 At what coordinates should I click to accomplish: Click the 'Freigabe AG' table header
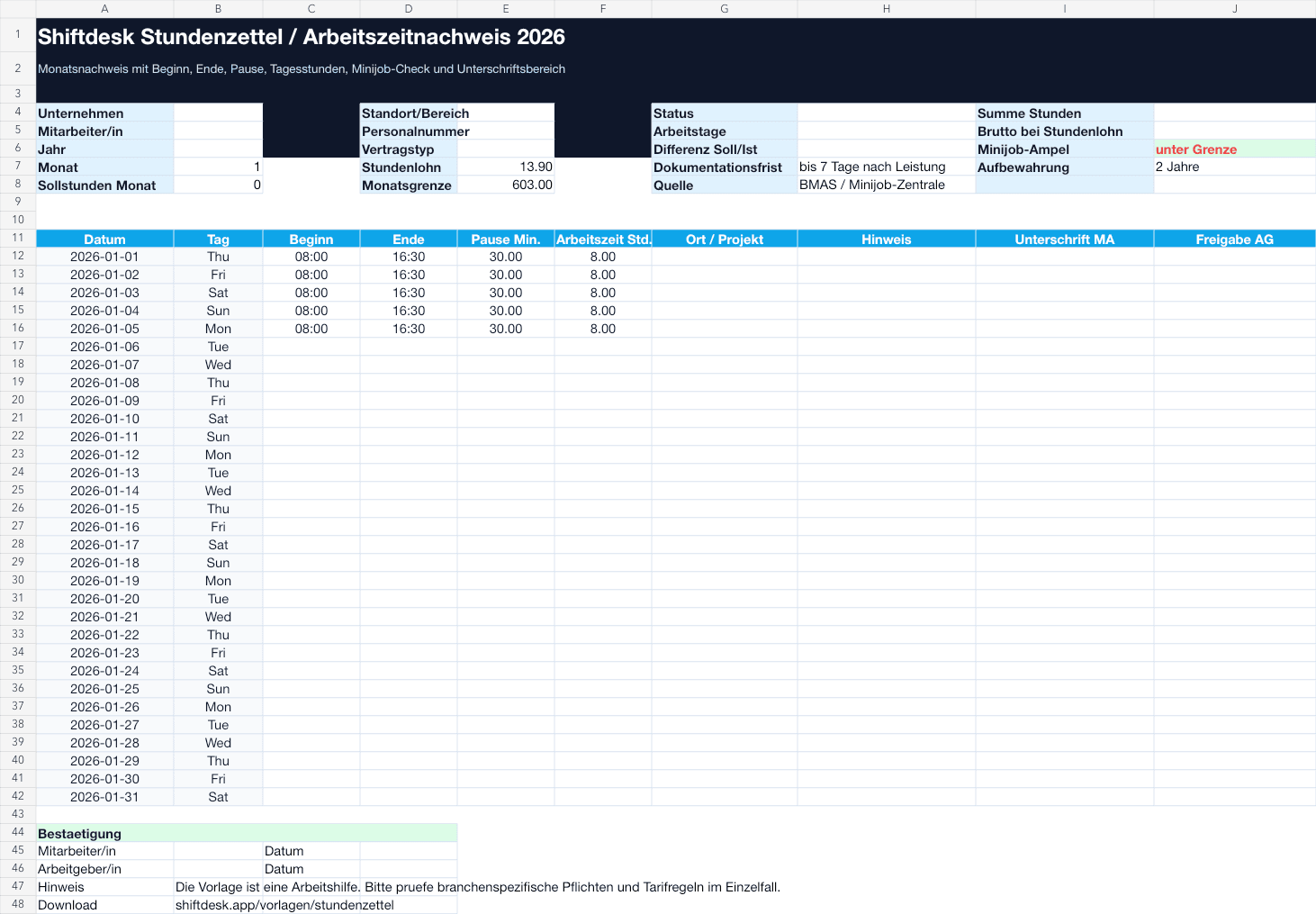point(1235,239)
